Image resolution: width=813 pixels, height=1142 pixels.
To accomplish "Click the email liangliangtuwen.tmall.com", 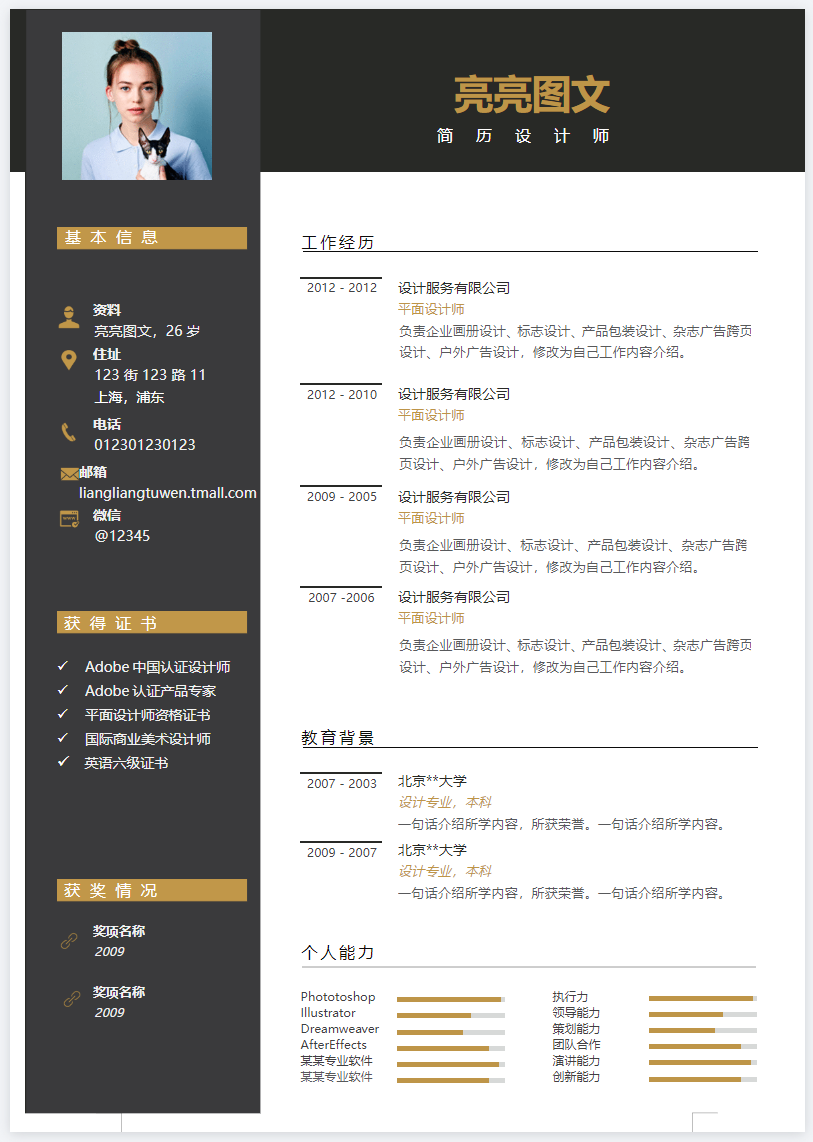I will (x=168, y=493).
